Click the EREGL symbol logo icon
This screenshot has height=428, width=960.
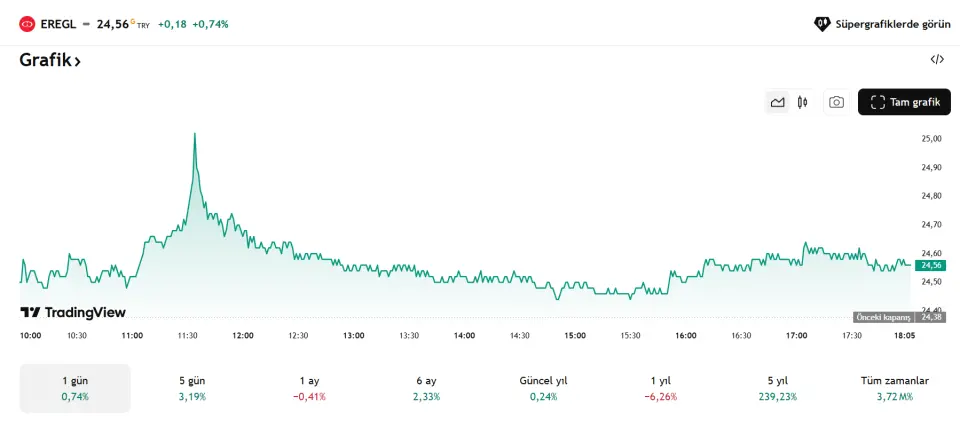click(27, 23)
